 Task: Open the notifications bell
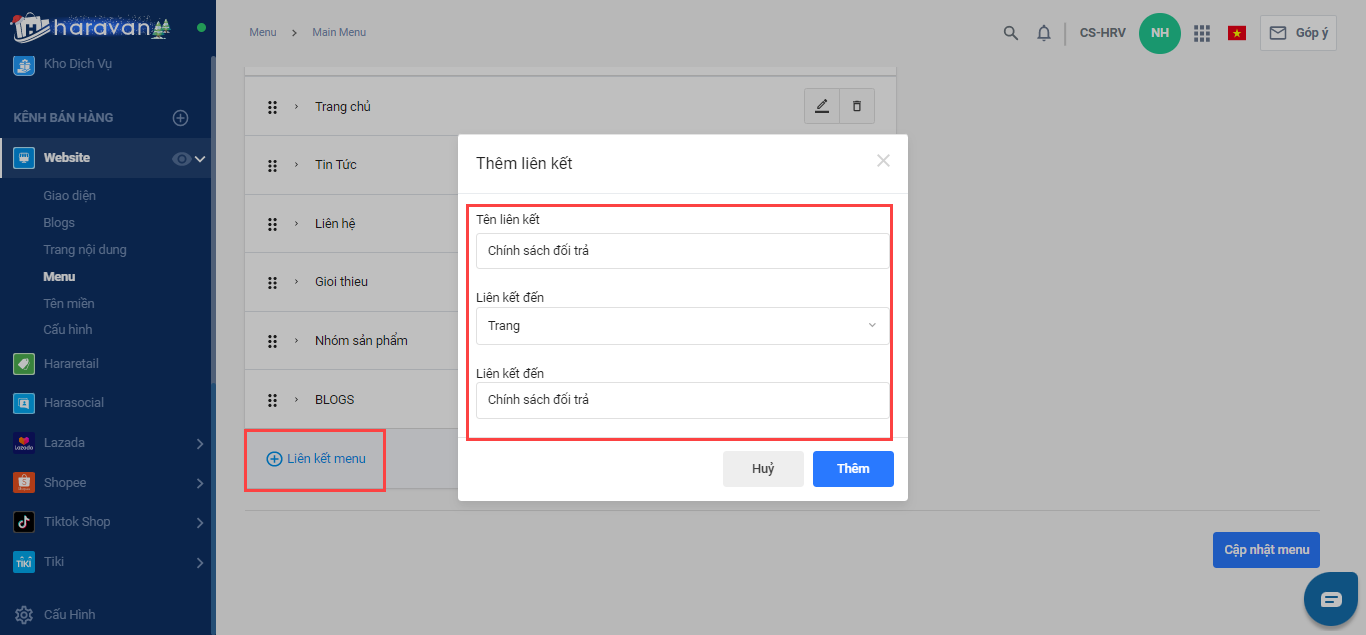(x=1044, y=33)
